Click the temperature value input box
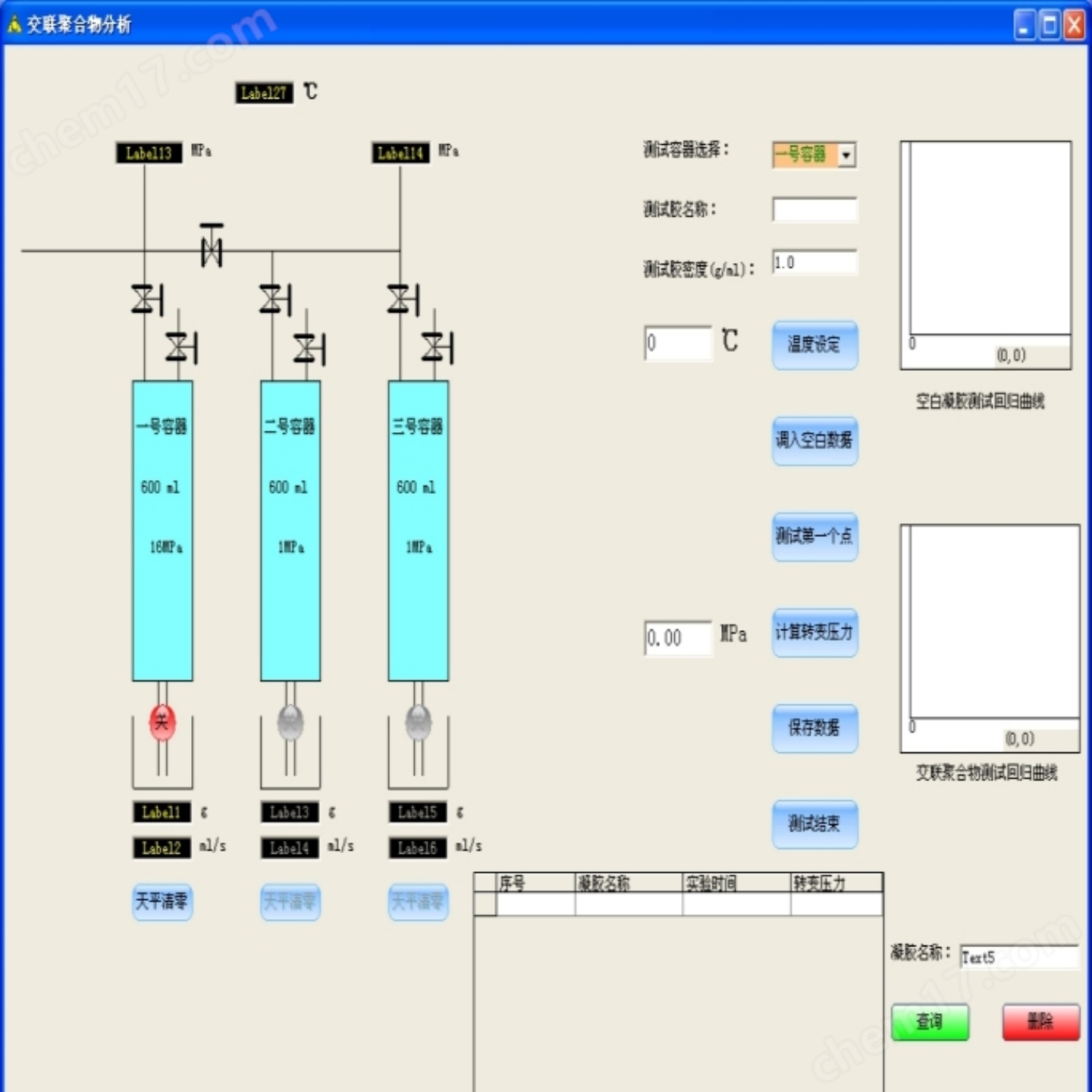Screen dimensions: 1092x1092 click(678, 344)
